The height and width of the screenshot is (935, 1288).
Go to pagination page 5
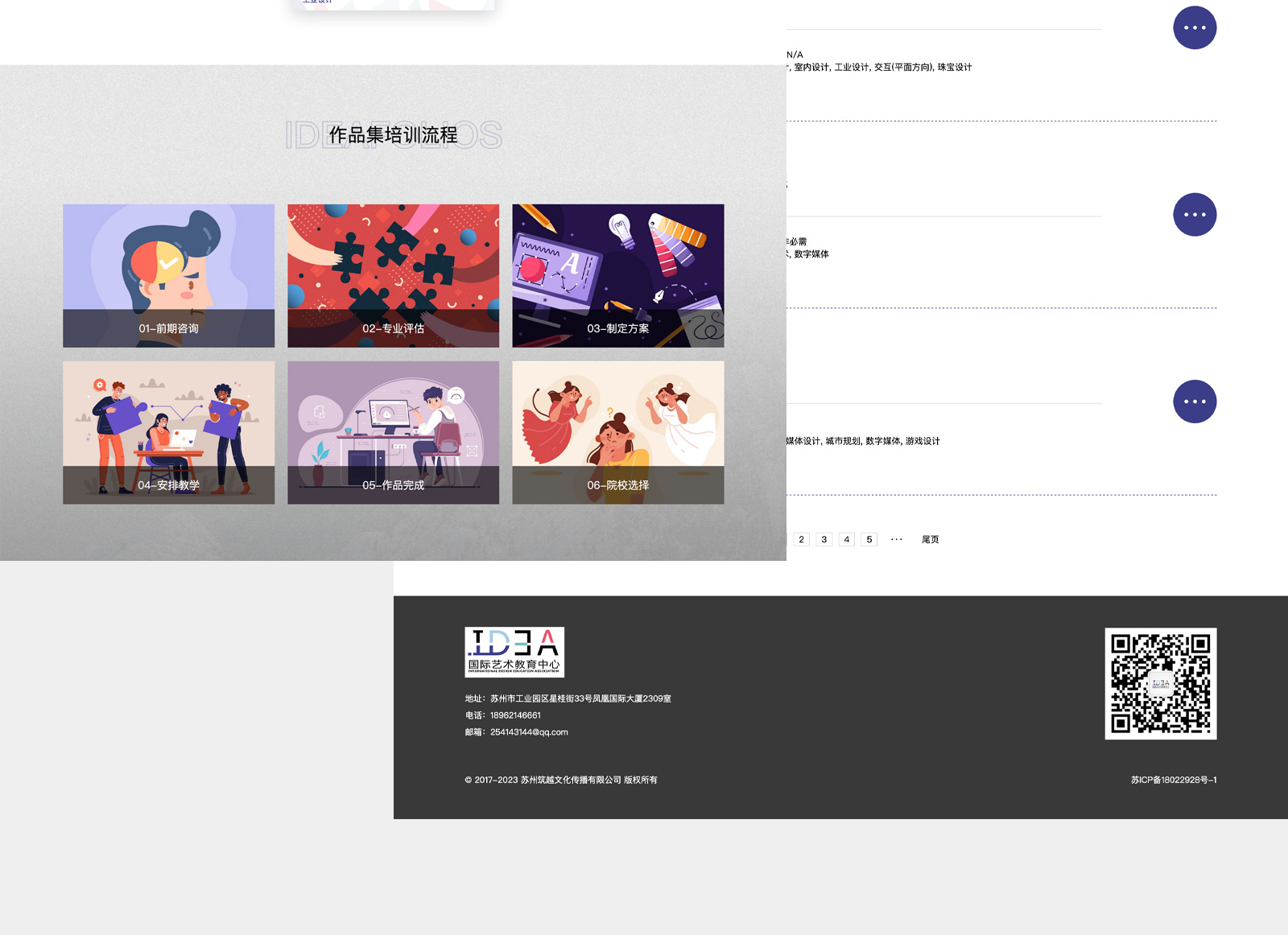(x=869, y=539)
